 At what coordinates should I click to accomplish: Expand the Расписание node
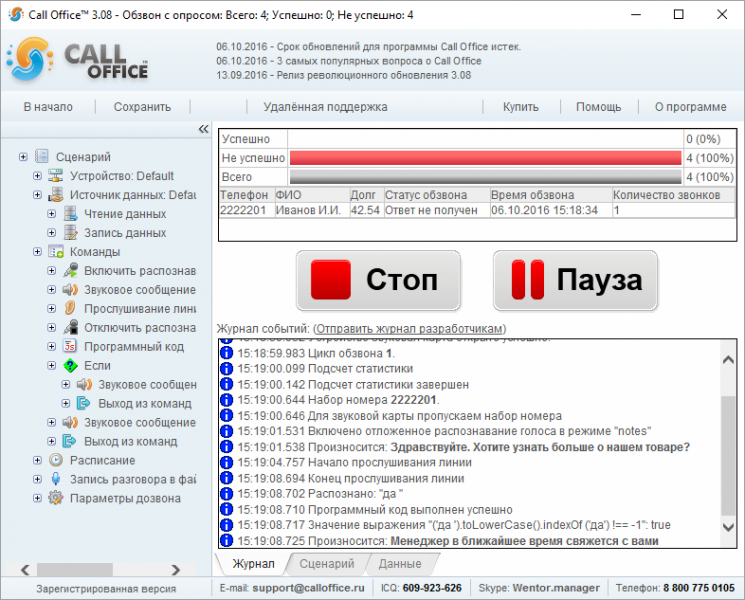(x=38, y=460)
